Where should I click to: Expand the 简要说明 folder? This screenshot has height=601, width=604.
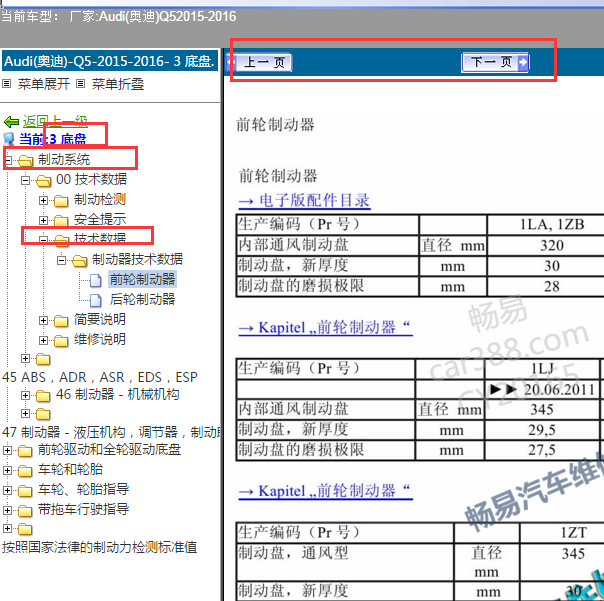point(44,320)
